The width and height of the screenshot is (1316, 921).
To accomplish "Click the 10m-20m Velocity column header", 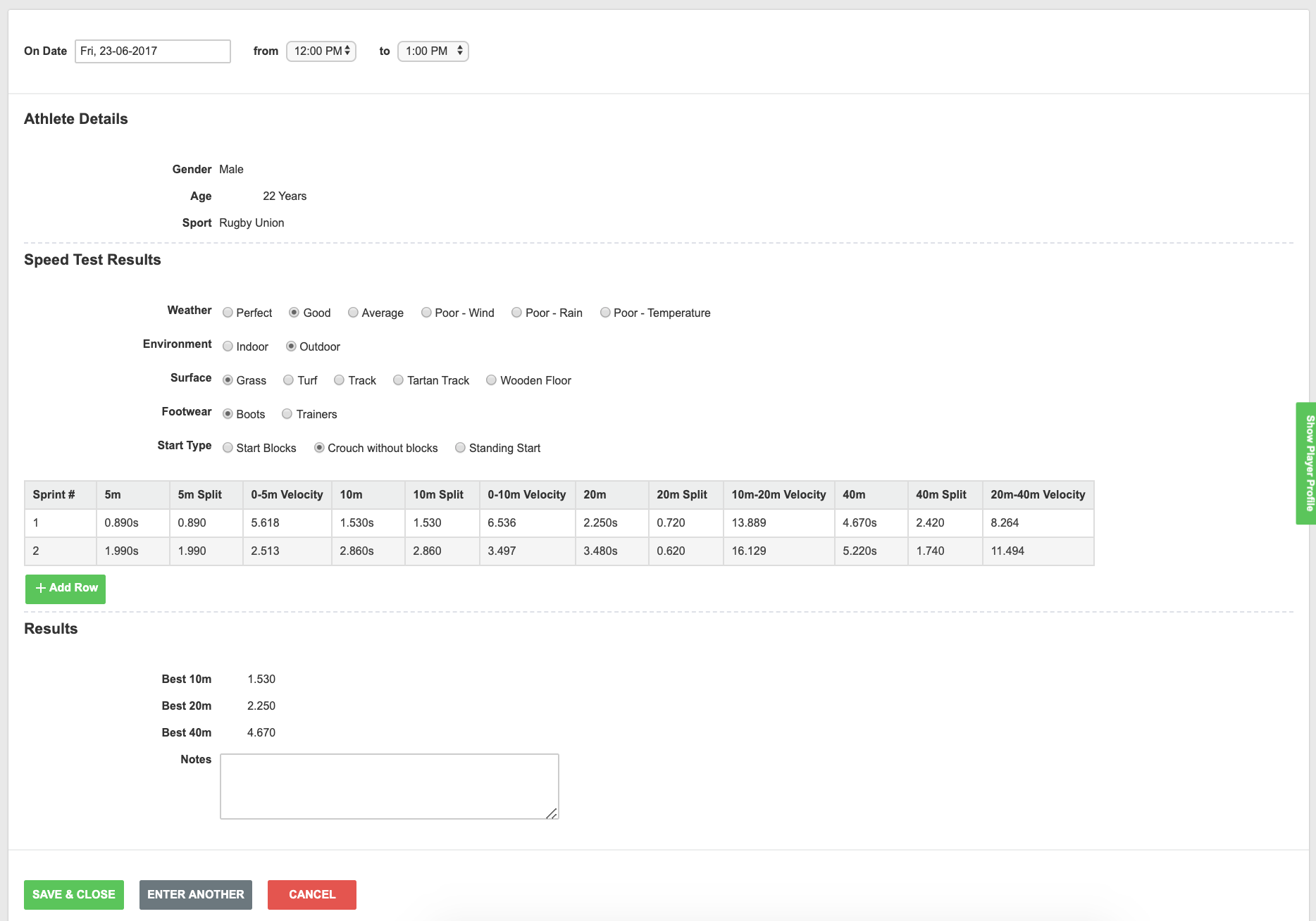I will coord(778,495).
